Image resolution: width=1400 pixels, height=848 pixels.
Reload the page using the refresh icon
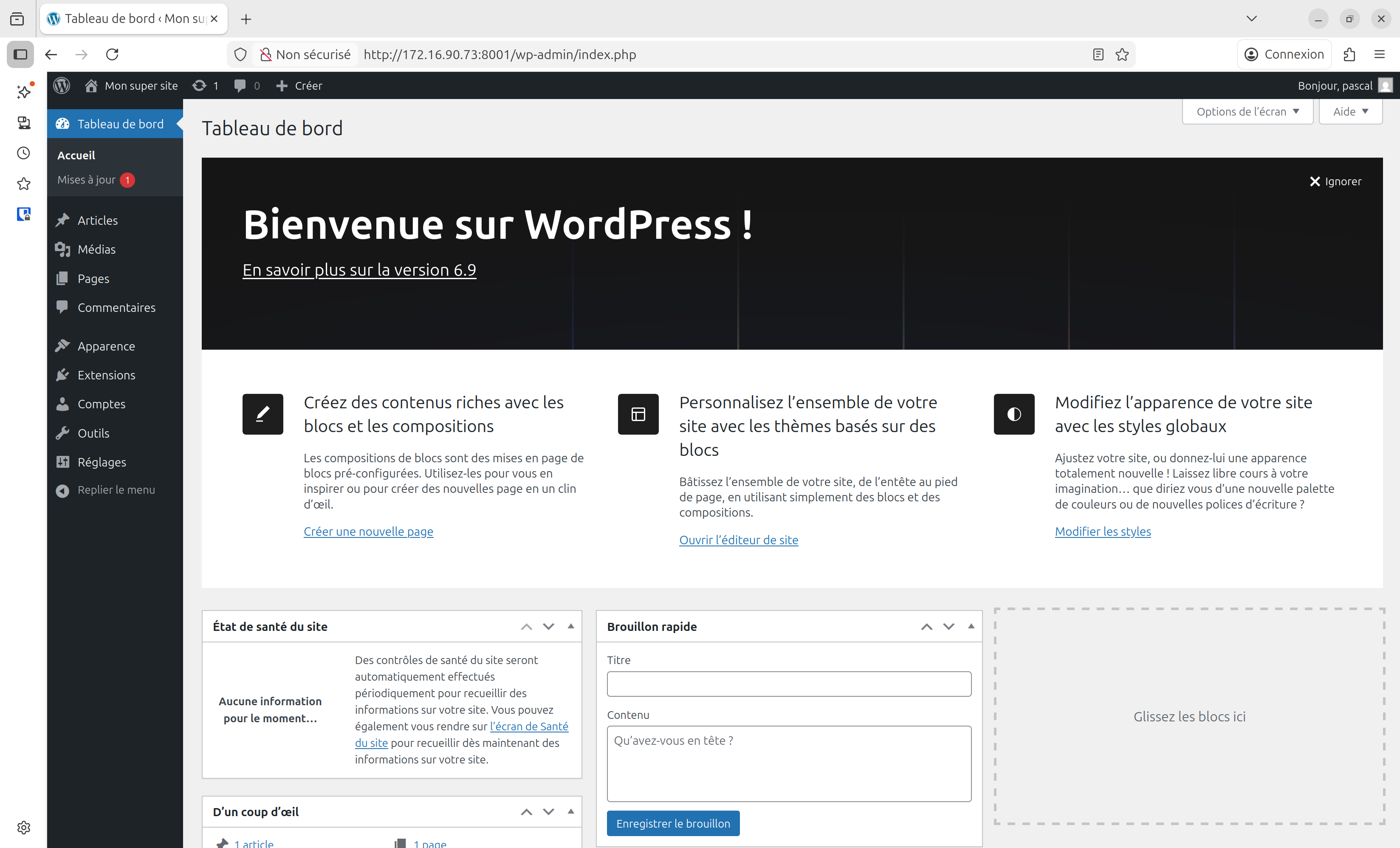click(x=113, y=54)
